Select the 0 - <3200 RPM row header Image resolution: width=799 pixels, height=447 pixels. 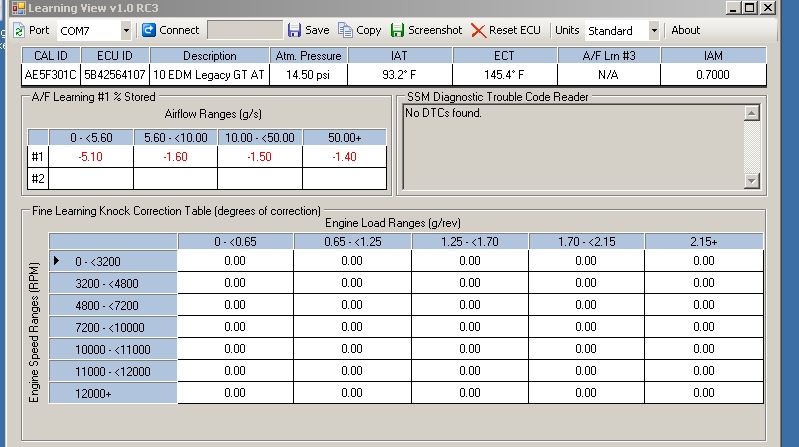coord(113,261)
